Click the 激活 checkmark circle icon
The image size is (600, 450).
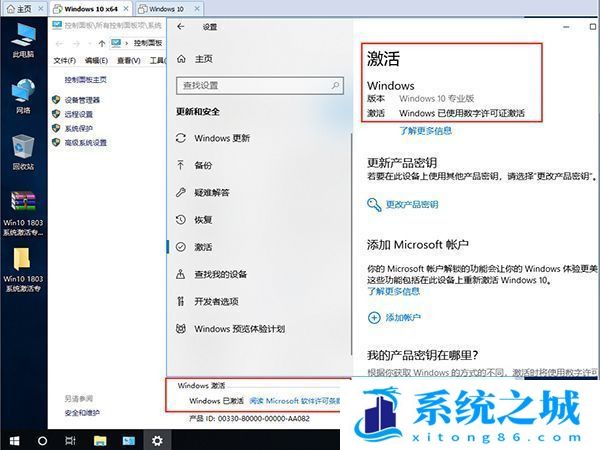coord(181,247)
